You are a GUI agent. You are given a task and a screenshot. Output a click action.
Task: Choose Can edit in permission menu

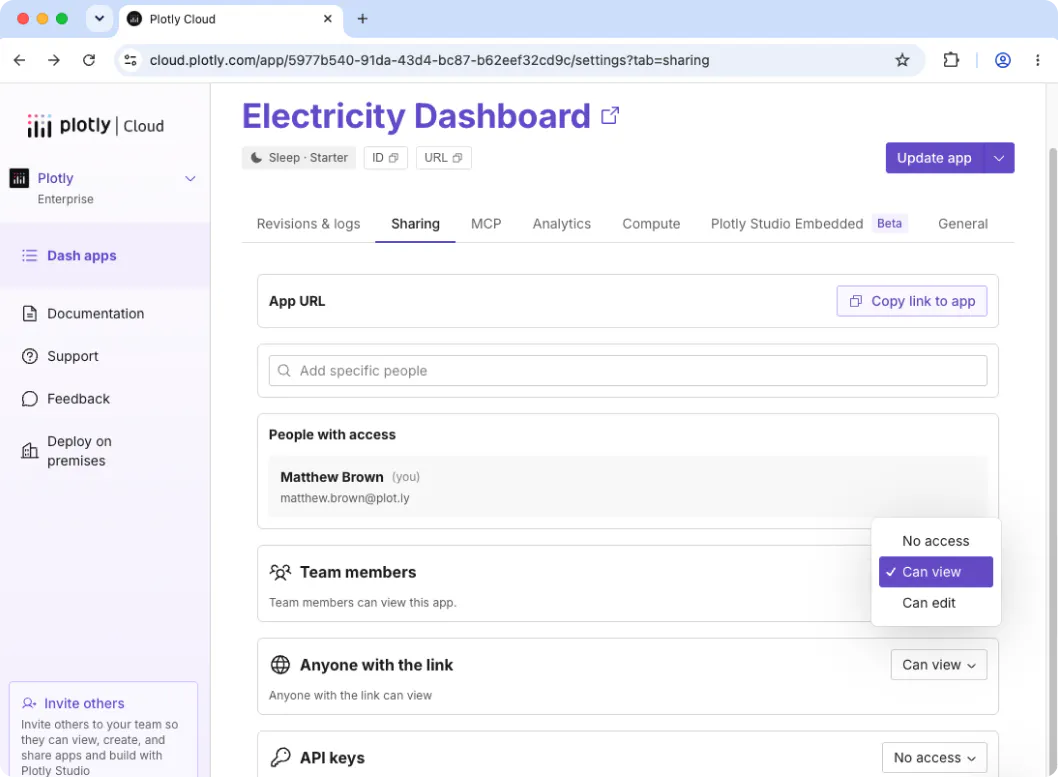[x=936, y=603]
